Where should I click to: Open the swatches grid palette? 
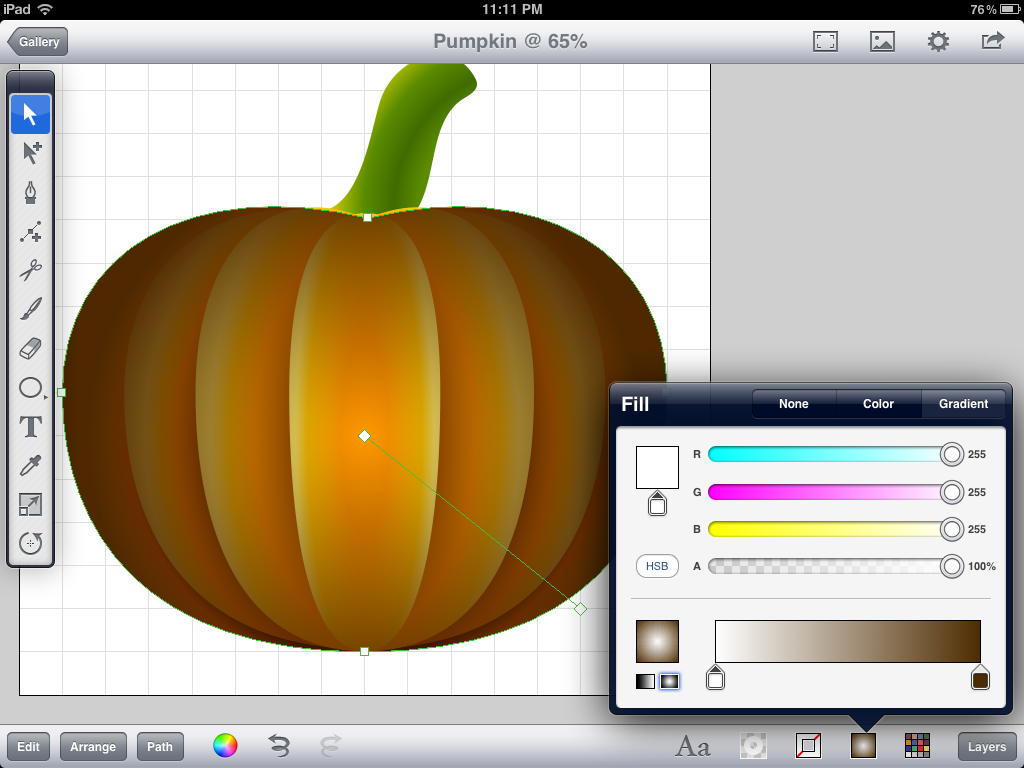click(x=918, y=746)
